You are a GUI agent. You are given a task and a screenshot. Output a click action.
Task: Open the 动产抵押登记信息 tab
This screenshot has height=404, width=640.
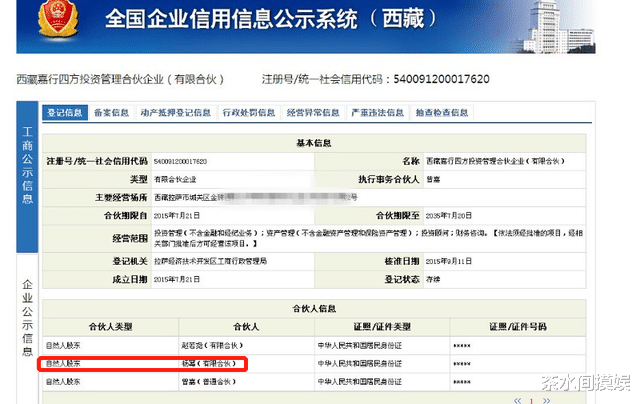pyautogui.click(x=176, y=113)
